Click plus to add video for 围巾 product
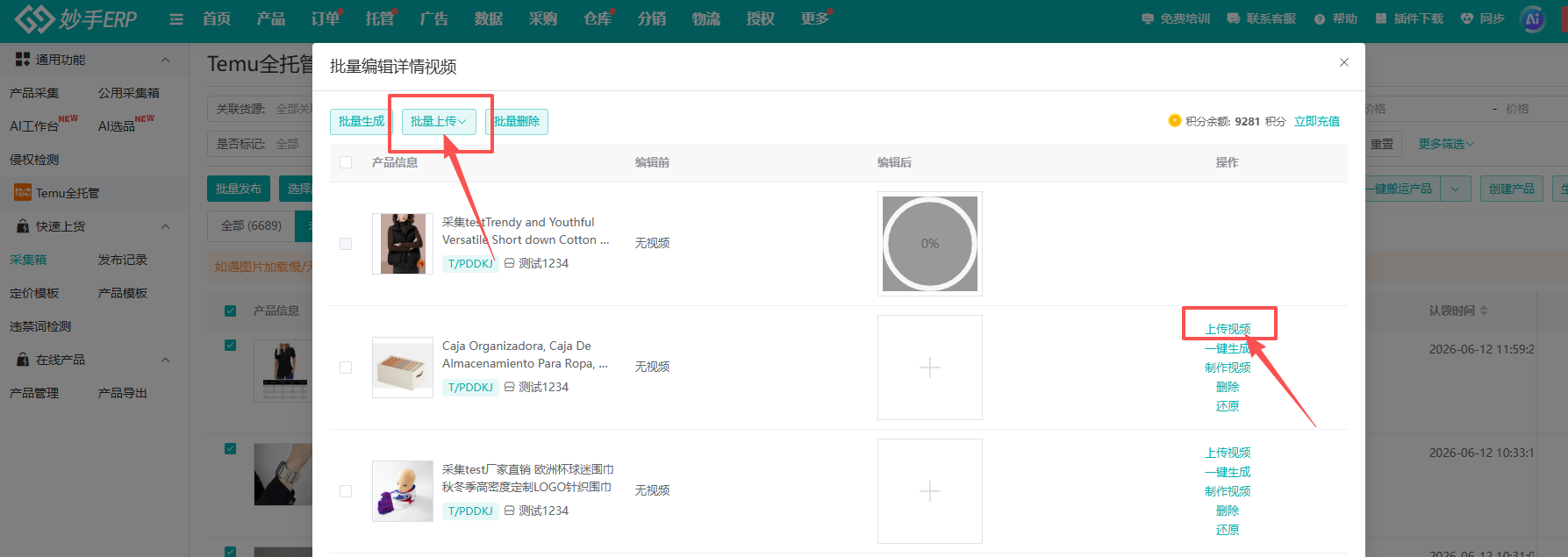 [930, 491]
